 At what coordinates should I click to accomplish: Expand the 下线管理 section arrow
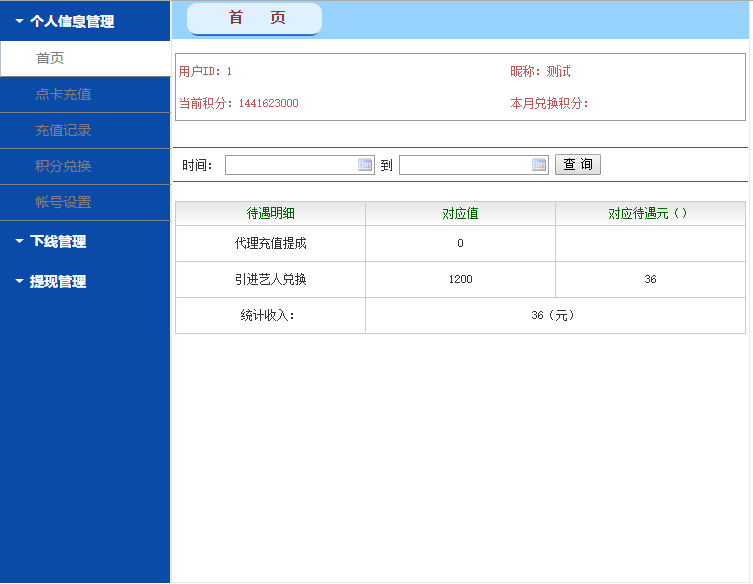(19, 241)
